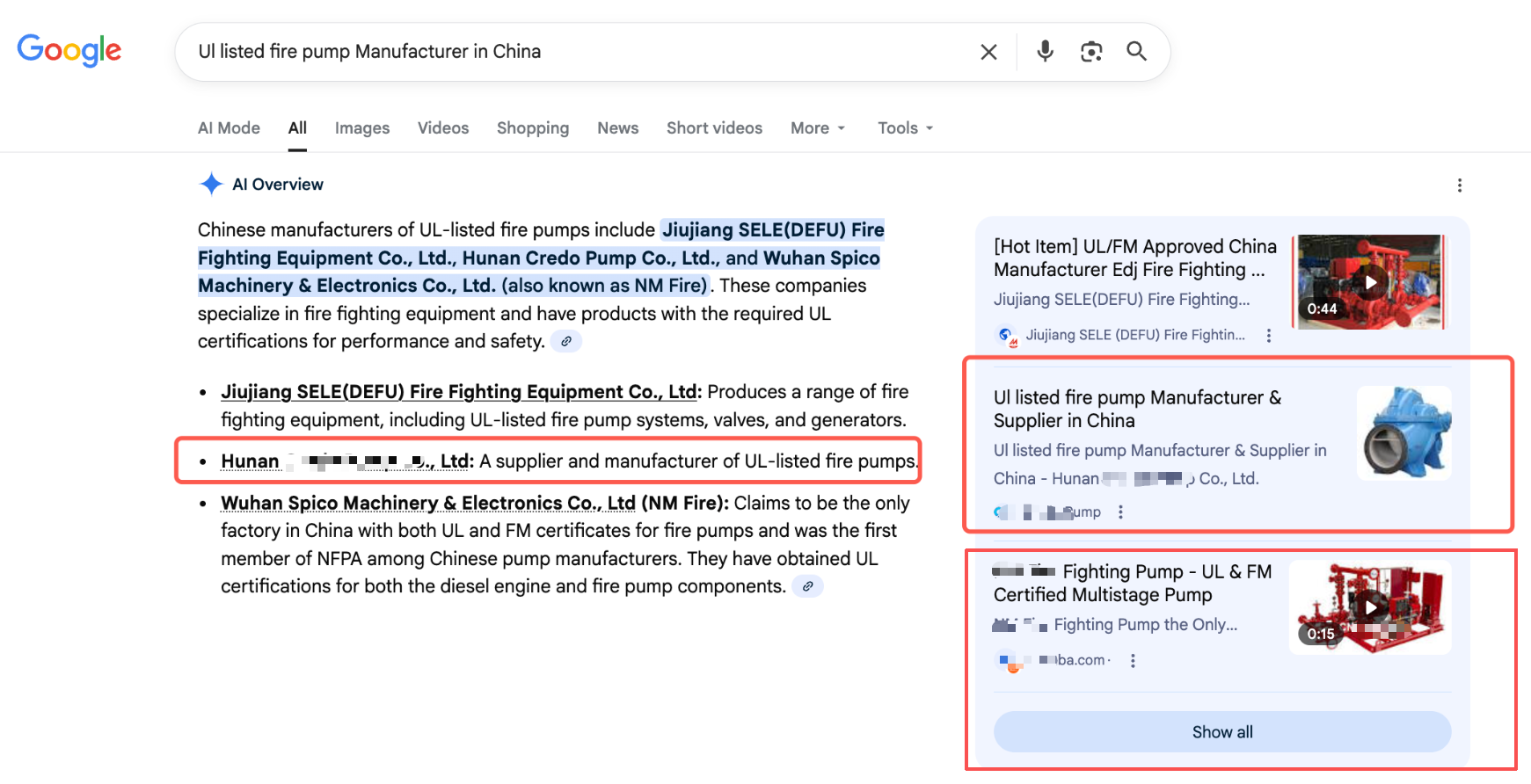Play the 0:44 fire pump video
The image size is (1531, 784).
point(1369,282)
